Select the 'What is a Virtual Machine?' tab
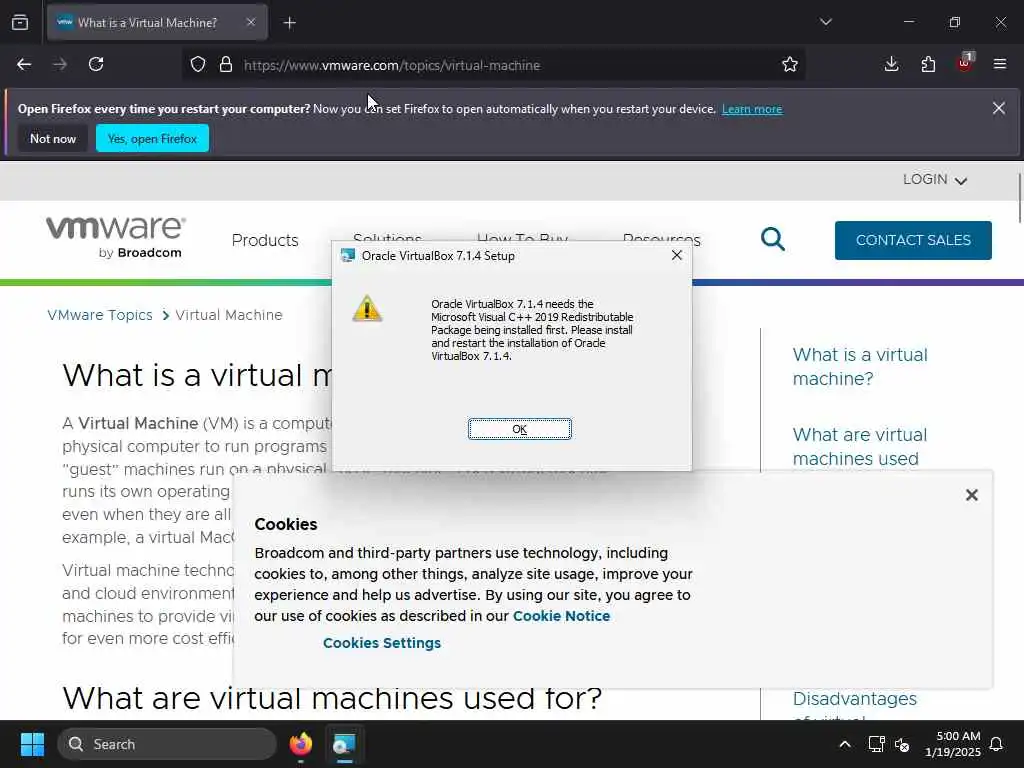The height and width of the screenshot is (768, 1024). [x=157, y=22]
